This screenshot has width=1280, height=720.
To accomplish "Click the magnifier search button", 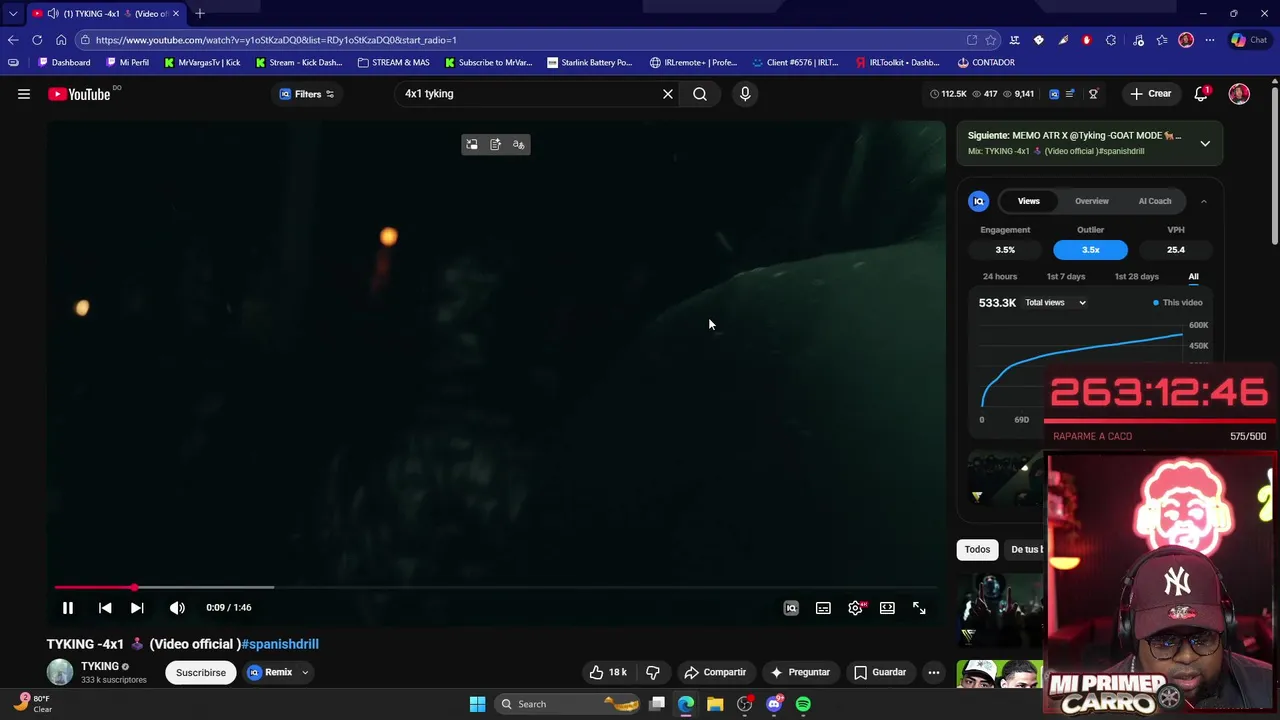I will pyautogui.click(x=700, y=94).
